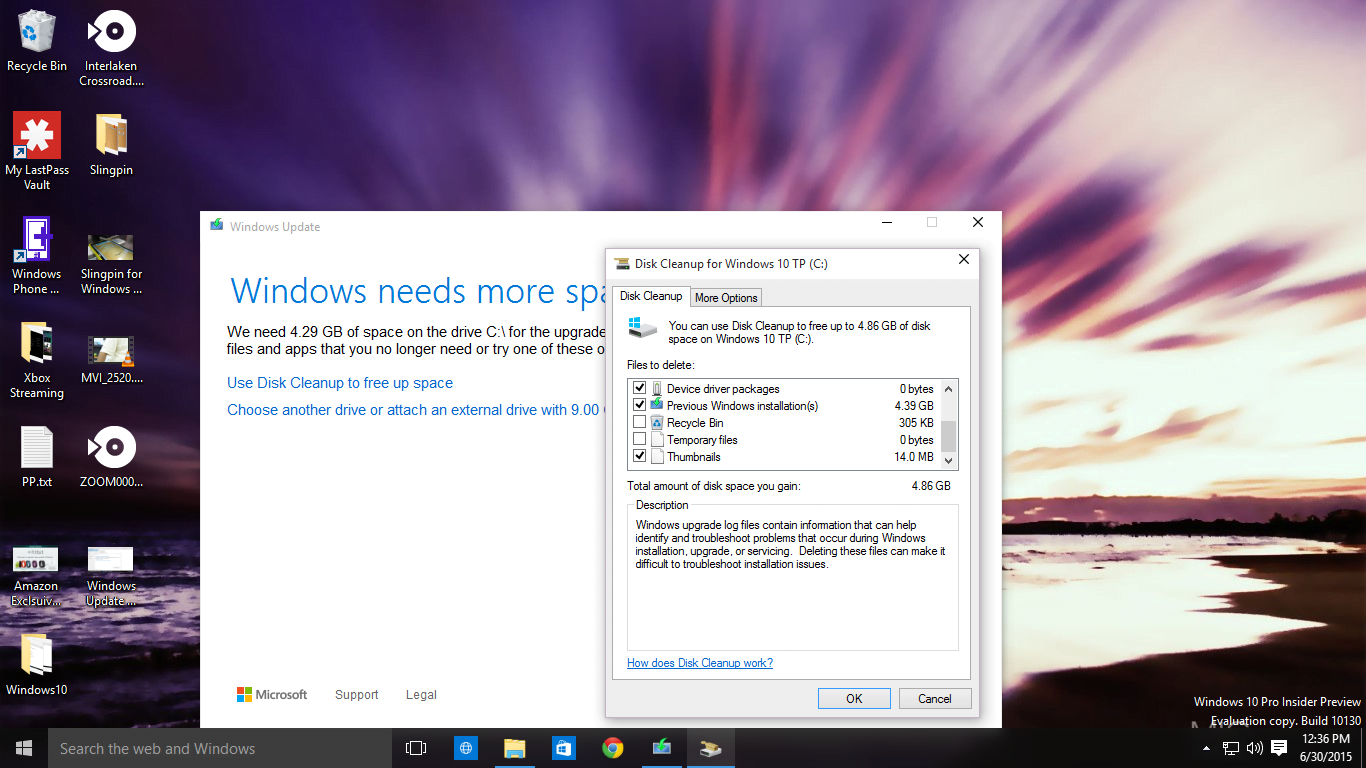This screenshot has height=768, width=1366.
Task: Click Cancel in Disk Cleanup dialog
Action: point(935,699)
